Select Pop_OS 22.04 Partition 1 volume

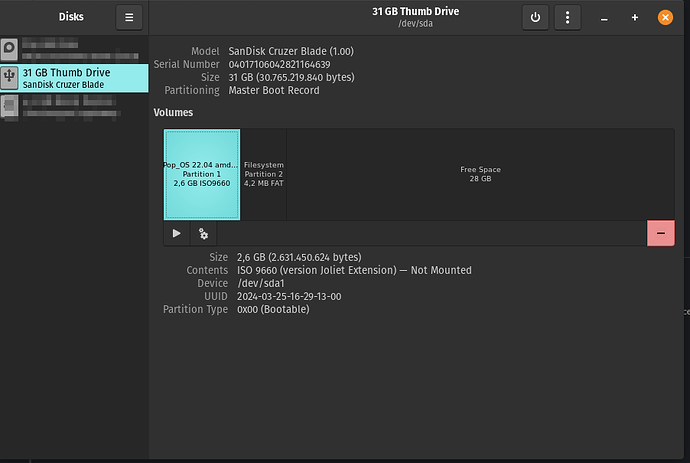202,174
